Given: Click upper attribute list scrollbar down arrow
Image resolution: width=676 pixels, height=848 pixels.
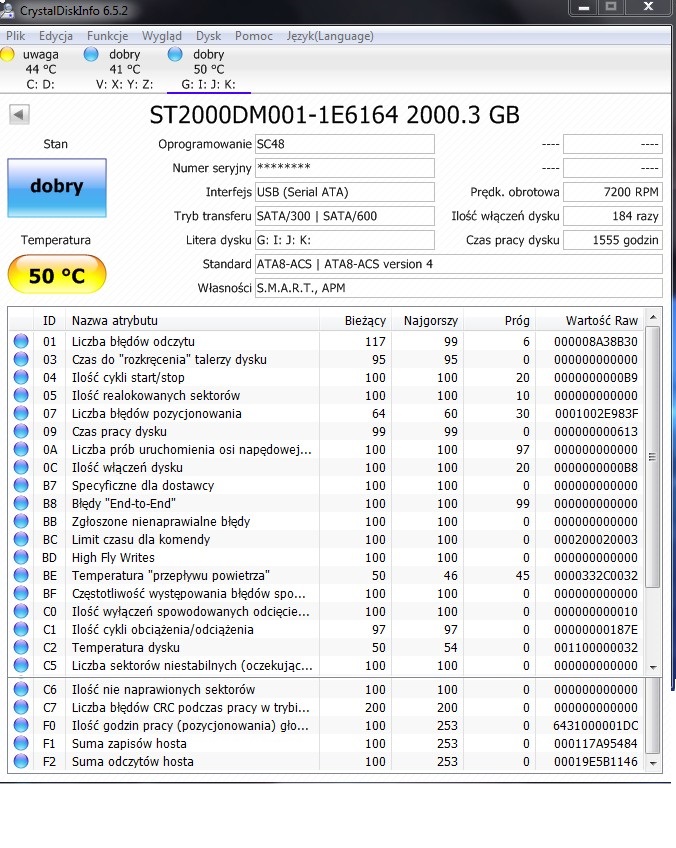Looking at the screenshot, I should click(x=653, y=667).
